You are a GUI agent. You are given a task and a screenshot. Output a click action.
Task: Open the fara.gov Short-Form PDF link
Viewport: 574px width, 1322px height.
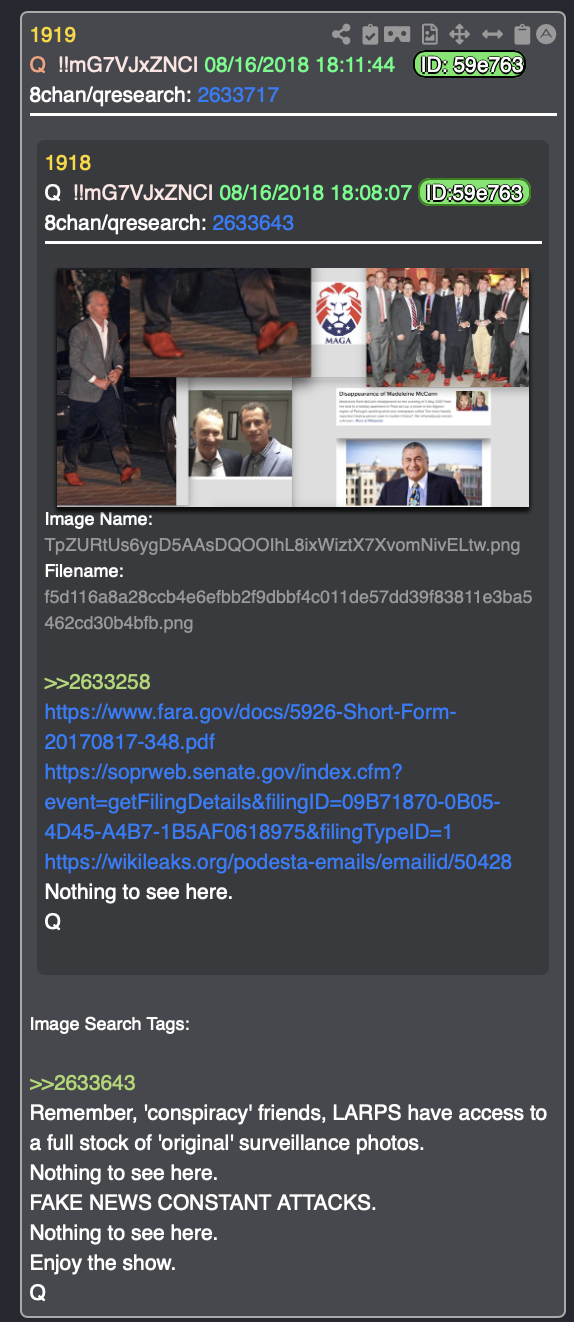pos(250,727)
